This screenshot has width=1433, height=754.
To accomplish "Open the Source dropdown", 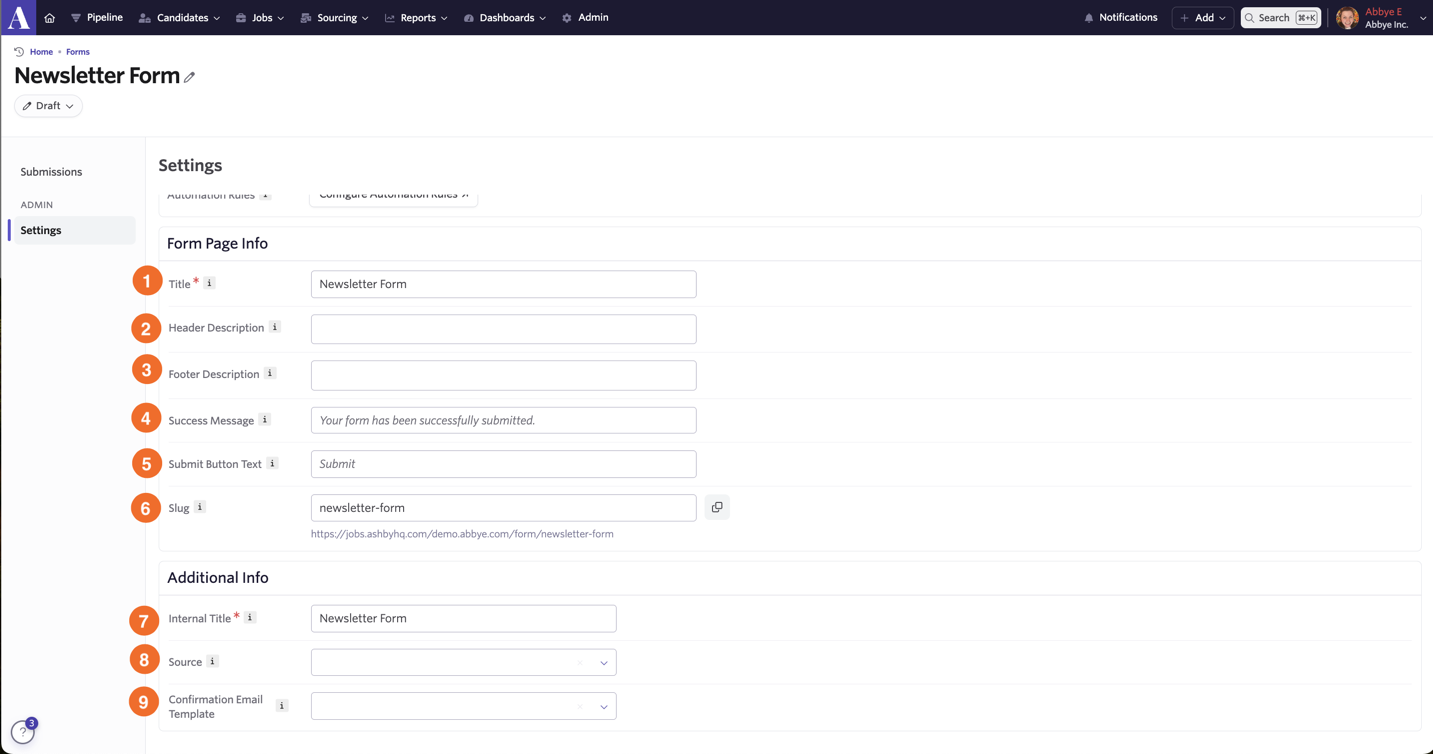I will [463, 662].
